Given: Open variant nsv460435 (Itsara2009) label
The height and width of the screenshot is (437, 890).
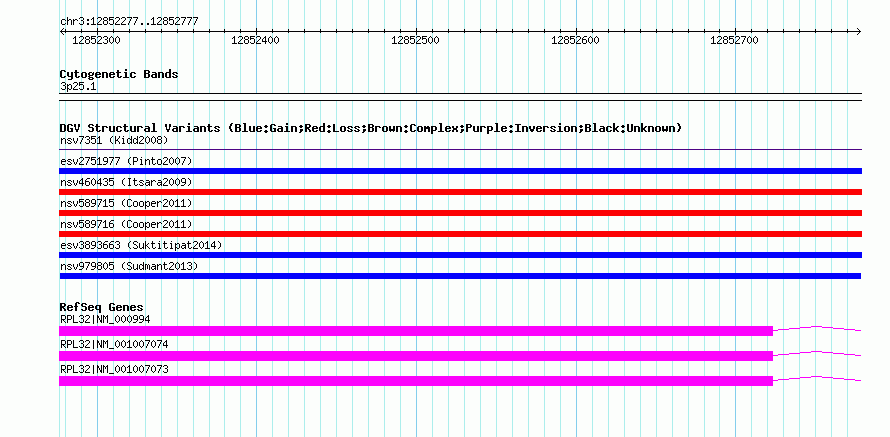Looking at the screenshot, I should tap(126, 182).
